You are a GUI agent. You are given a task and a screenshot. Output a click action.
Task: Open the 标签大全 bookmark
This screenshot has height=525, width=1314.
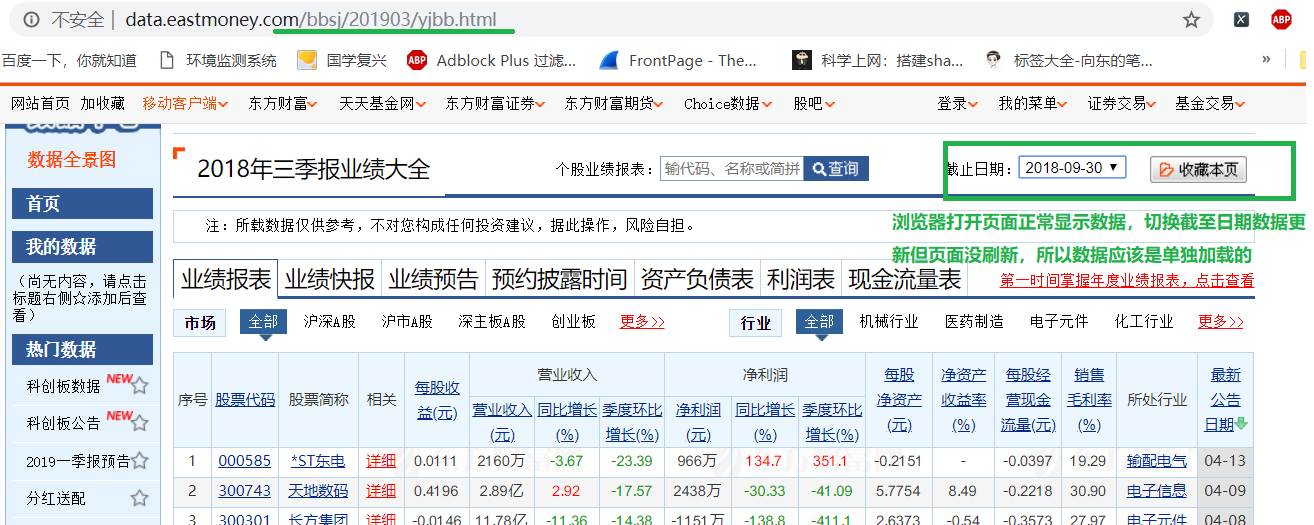(x=1068, y=60)
